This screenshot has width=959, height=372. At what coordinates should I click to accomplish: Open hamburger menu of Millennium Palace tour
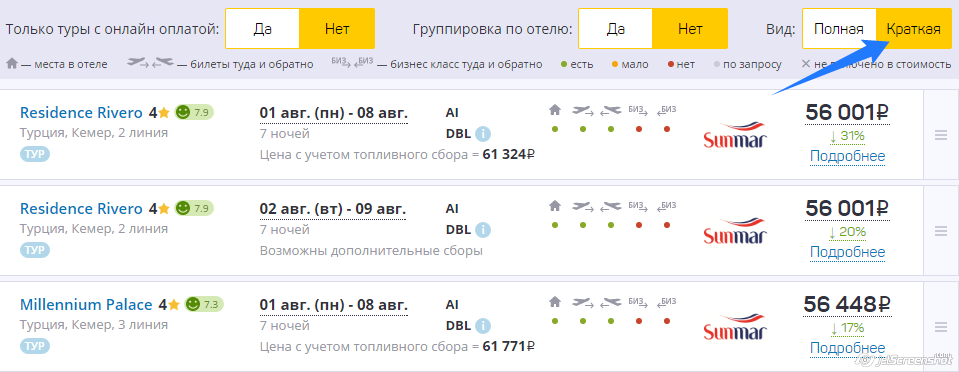941,327
